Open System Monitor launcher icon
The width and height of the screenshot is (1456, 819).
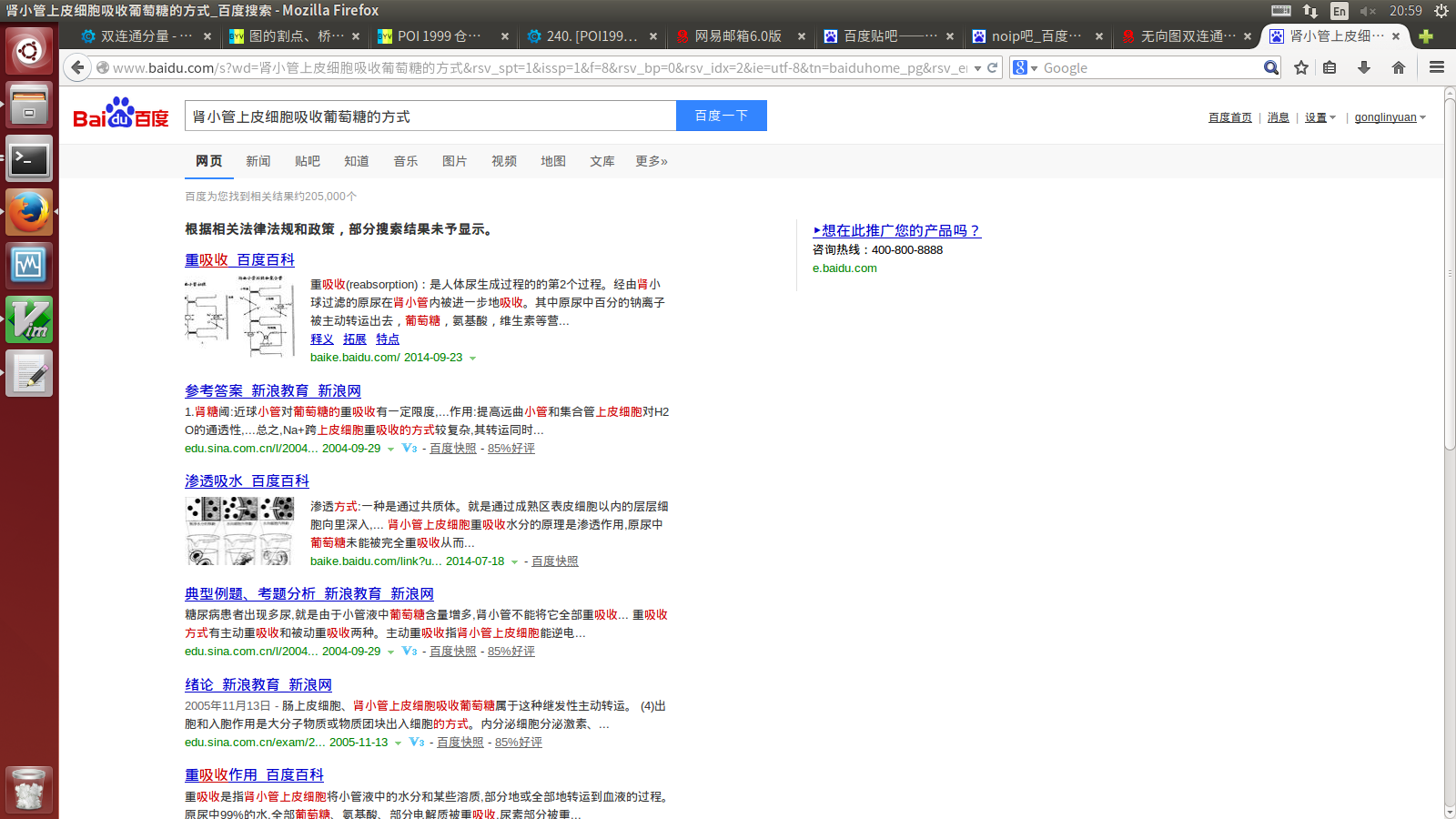pos(29,266)
